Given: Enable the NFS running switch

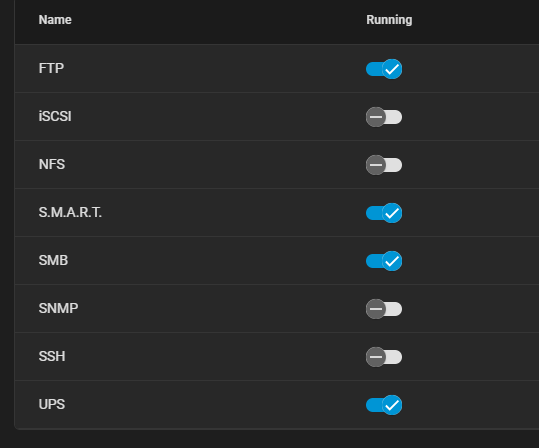Looking at the screenshot, I should click(384, 165).
